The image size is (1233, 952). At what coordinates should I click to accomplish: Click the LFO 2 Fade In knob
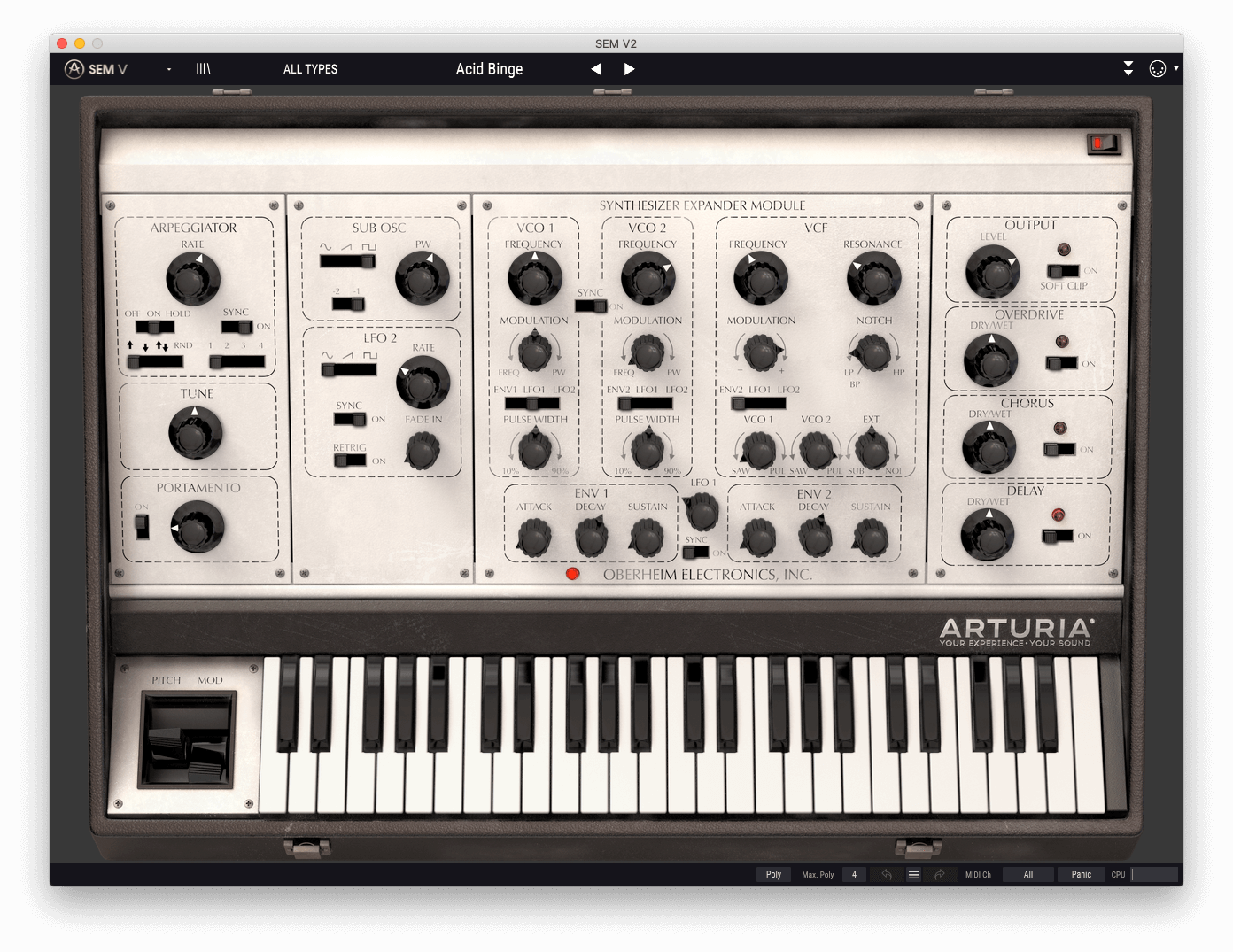[423, 451]
